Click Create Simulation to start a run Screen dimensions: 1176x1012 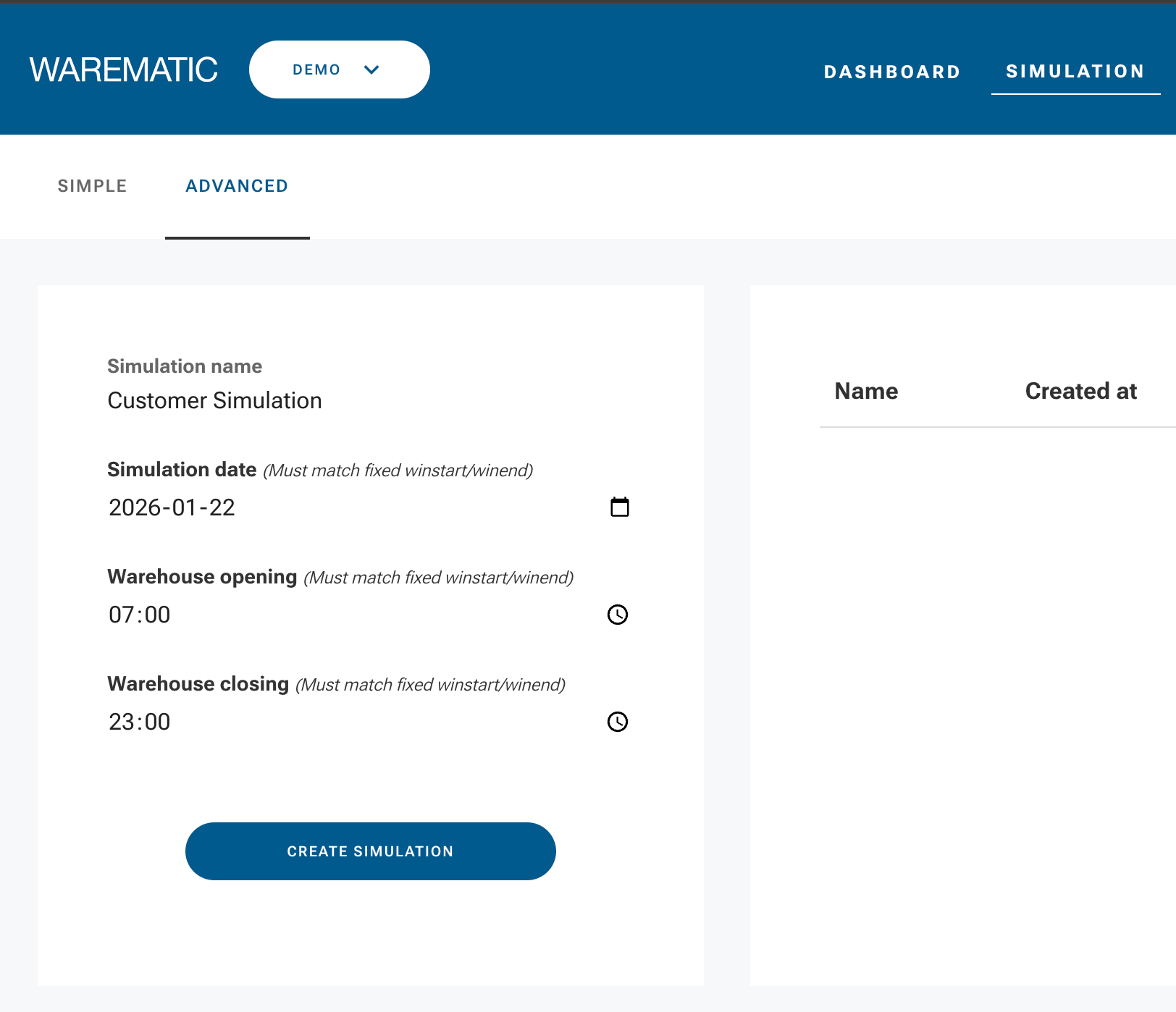point(371,851)
